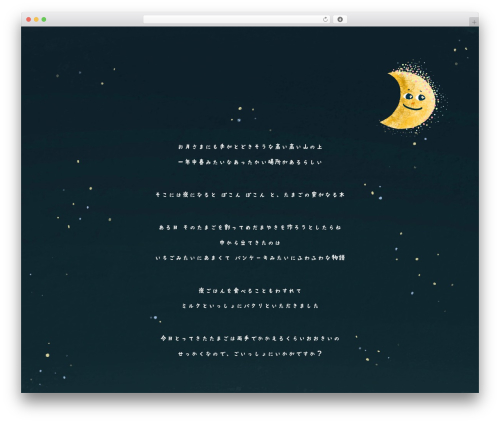Click the line starting "ミルクといっしょに"

(x=250, y=306)
